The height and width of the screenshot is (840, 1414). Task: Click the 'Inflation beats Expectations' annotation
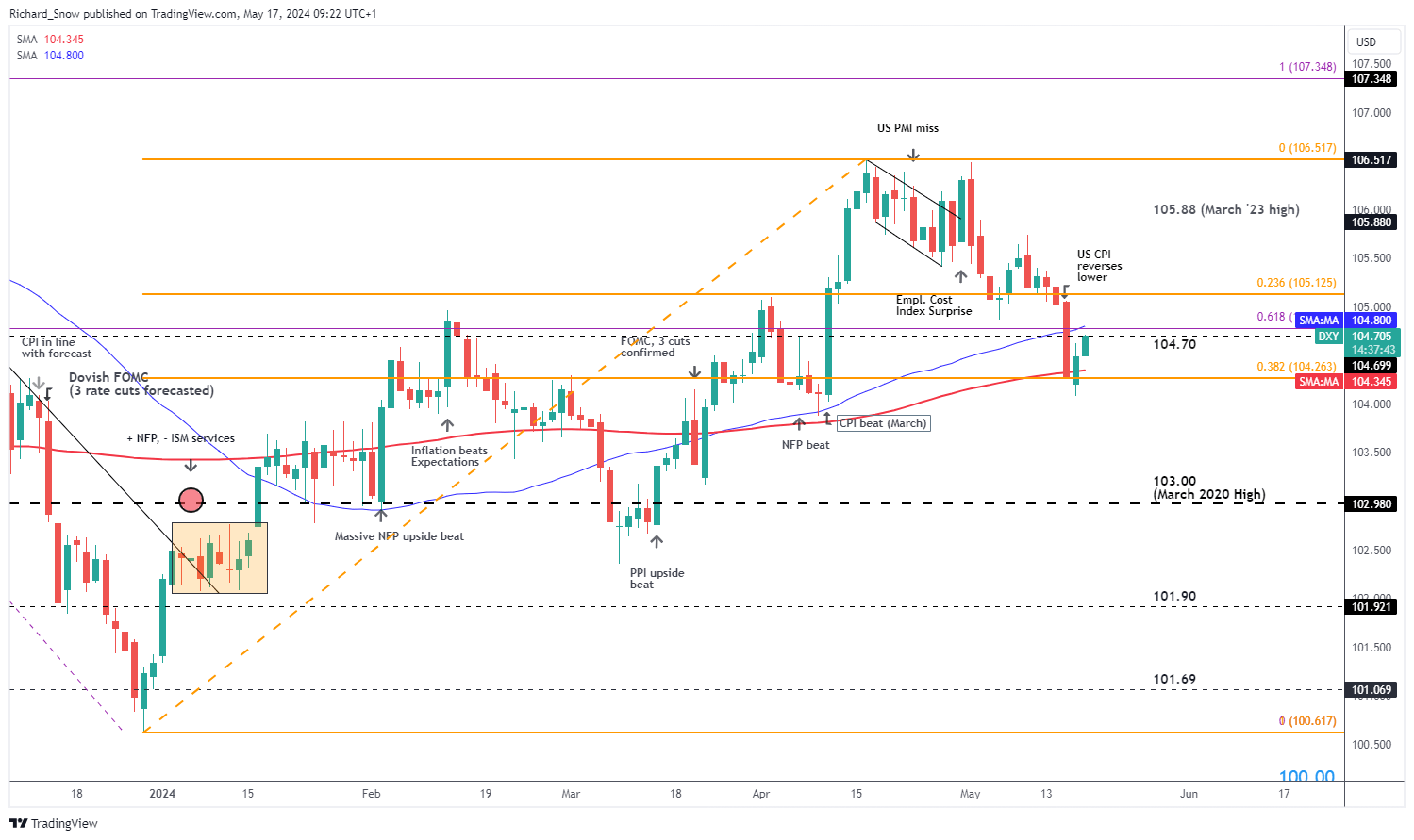449,456
